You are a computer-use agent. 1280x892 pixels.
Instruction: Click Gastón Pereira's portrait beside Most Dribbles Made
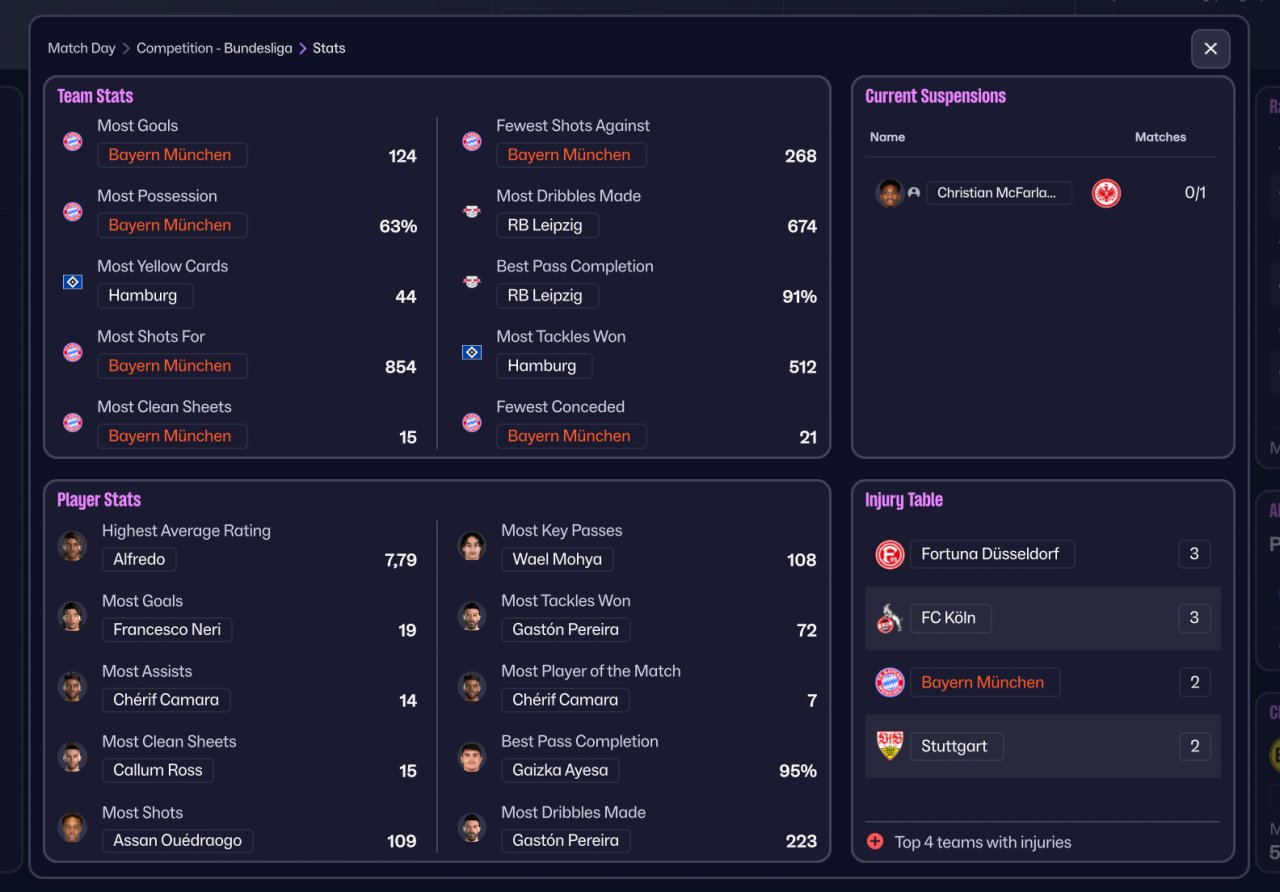click(472, 827)
